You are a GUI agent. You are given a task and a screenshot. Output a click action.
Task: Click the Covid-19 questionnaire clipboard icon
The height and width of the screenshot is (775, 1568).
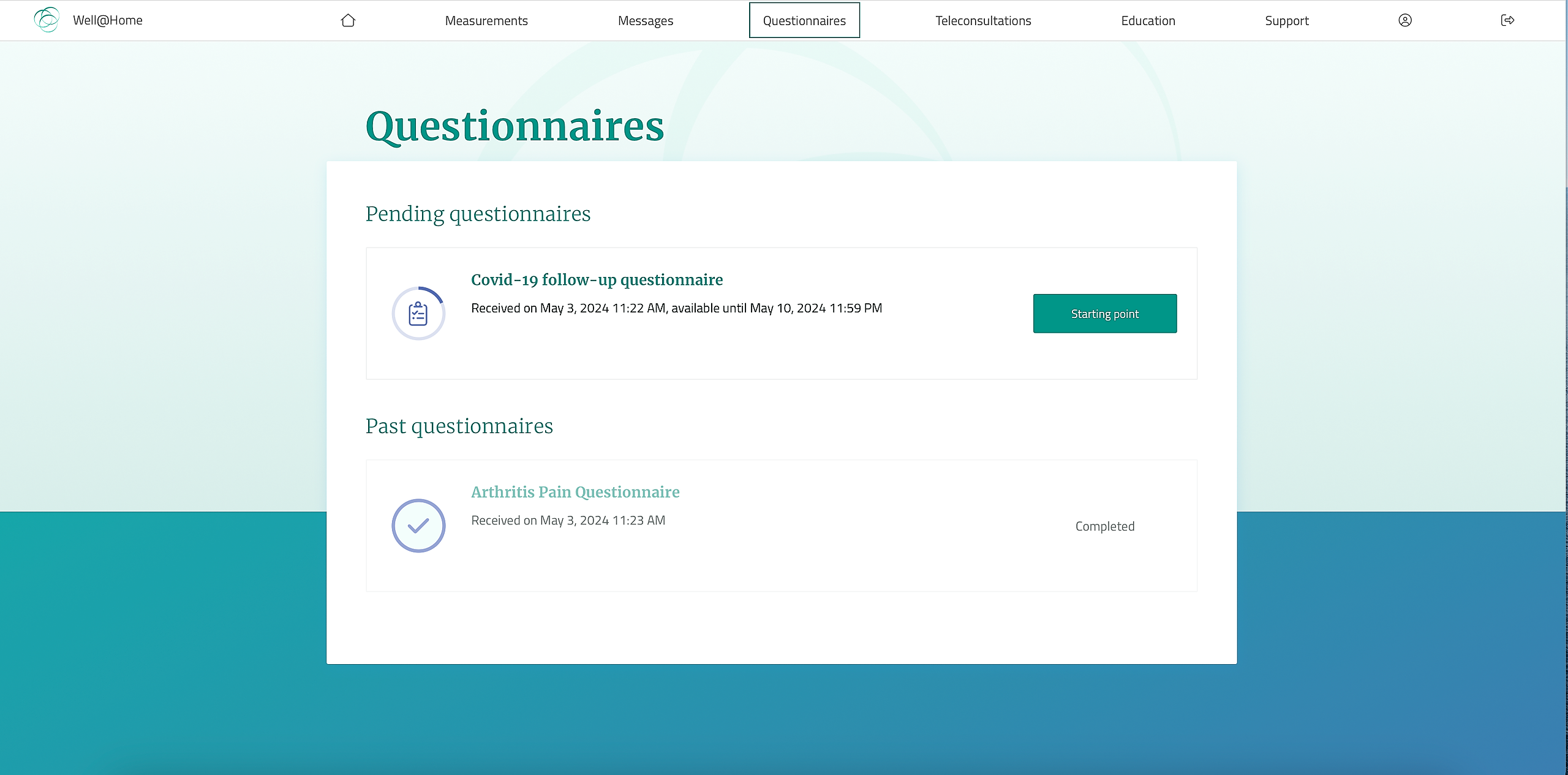pyautogui.click(x=418, y=314)
